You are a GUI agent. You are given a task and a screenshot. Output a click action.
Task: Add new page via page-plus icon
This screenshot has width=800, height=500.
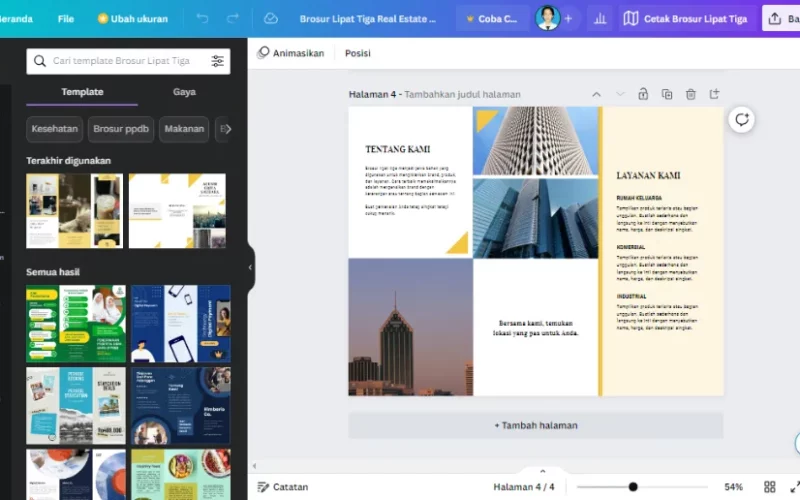coord(714,94)
